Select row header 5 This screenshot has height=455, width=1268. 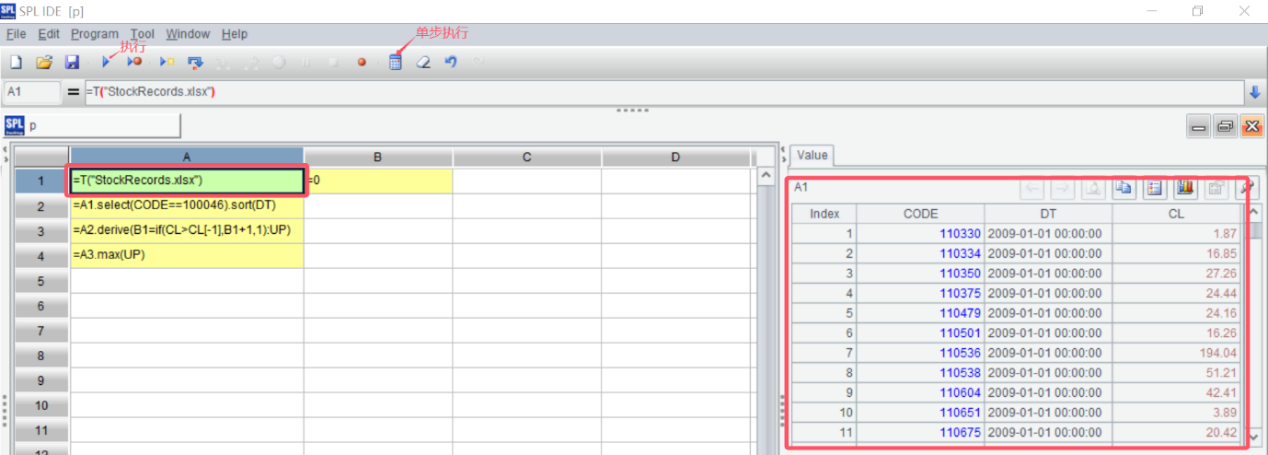click(x=42, y=282)
